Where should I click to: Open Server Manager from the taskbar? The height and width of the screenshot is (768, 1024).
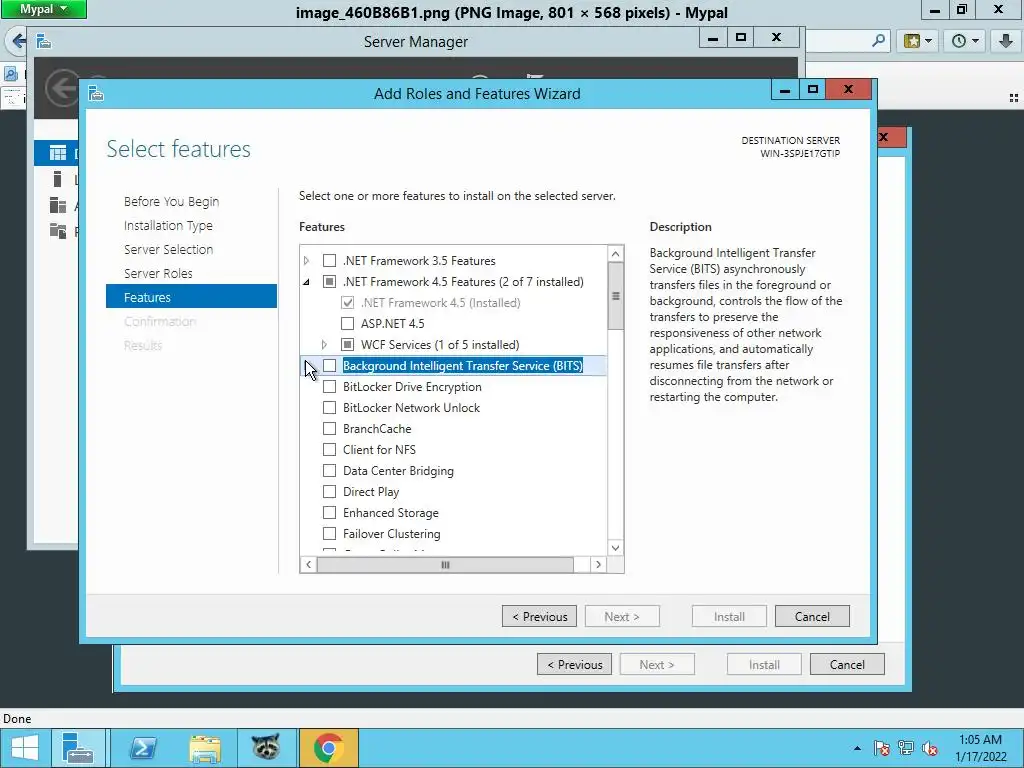click(x=78, y=748)
